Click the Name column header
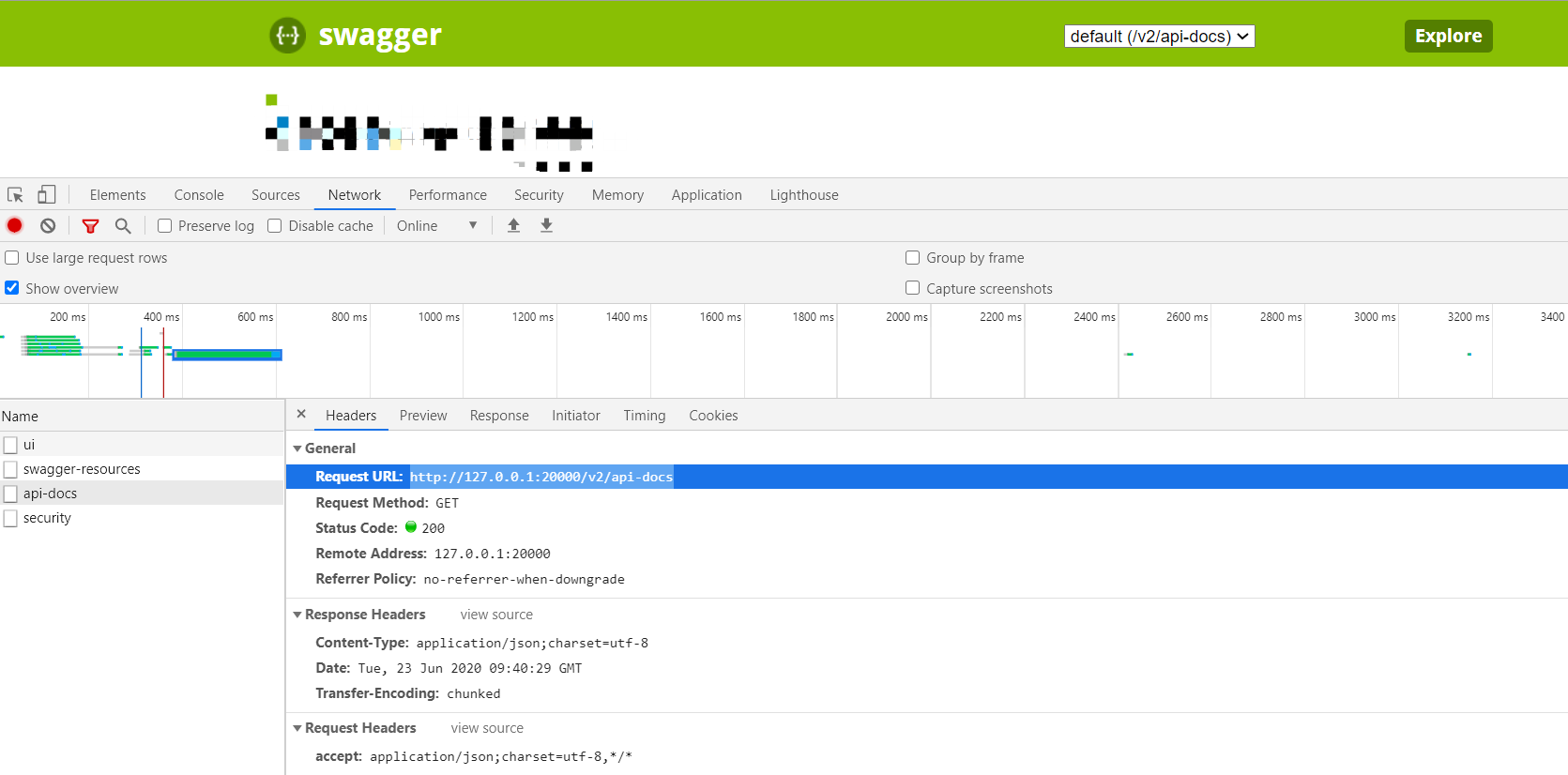 click(x=142, y=416)
